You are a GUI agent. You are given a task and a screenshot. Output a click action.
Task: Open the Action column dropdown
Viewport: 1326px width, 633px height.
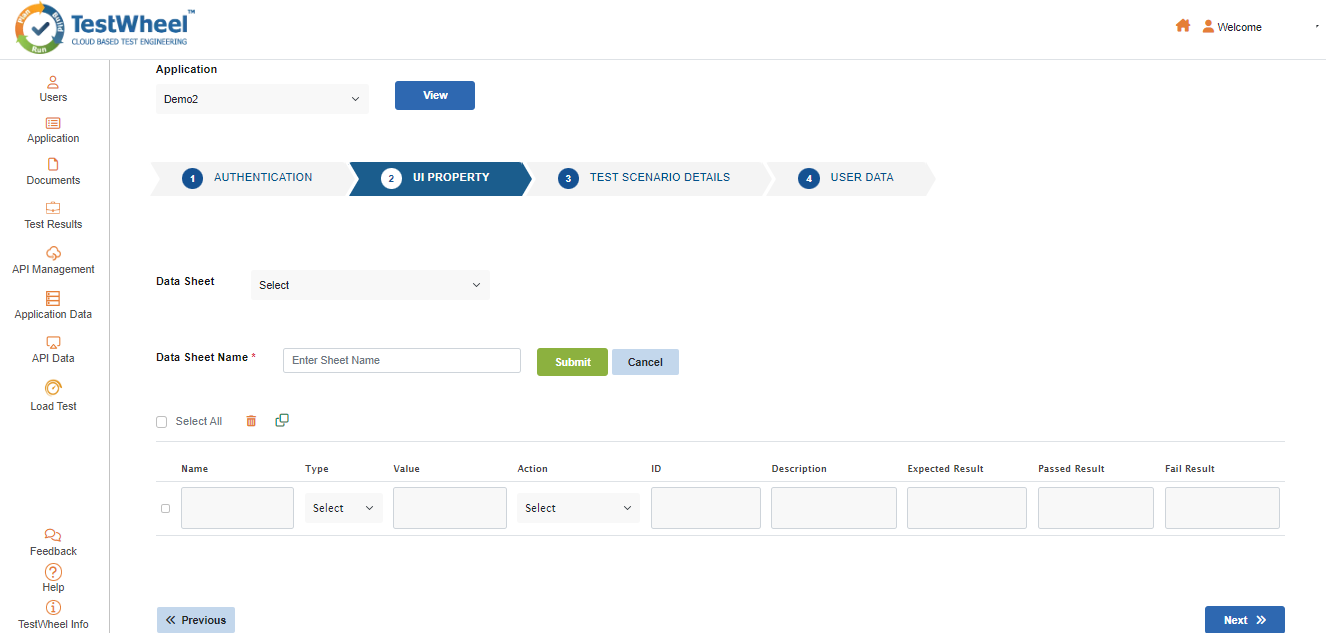click(578, 508)
